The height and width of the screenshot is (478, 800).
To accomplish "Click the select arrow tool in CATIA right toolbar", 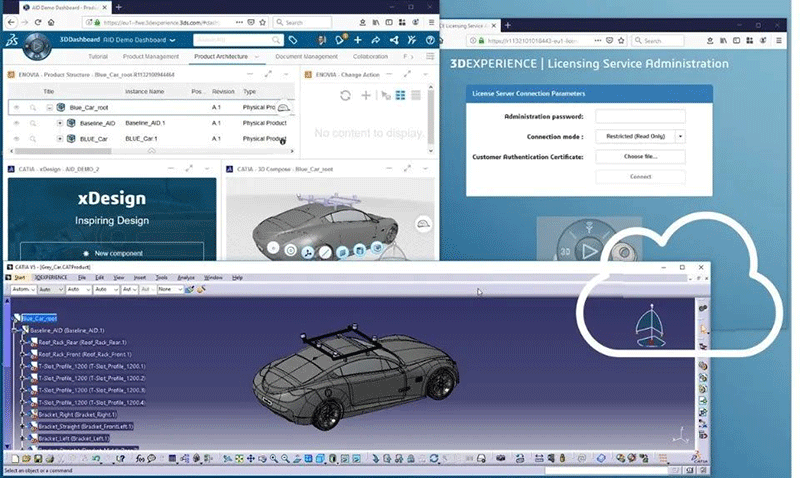I will pos(703,329).
